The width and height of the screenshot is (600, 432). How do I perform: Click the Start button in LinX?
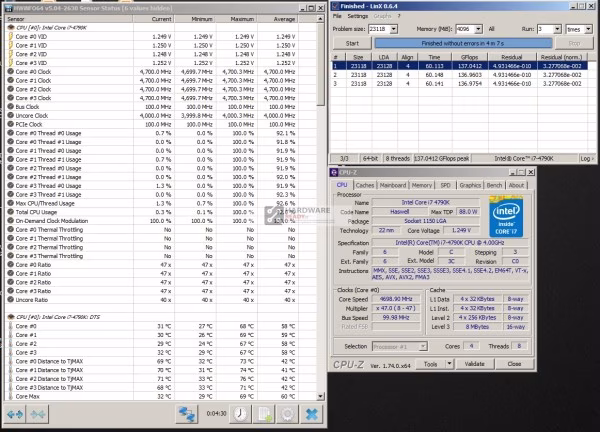click(352, 43)
